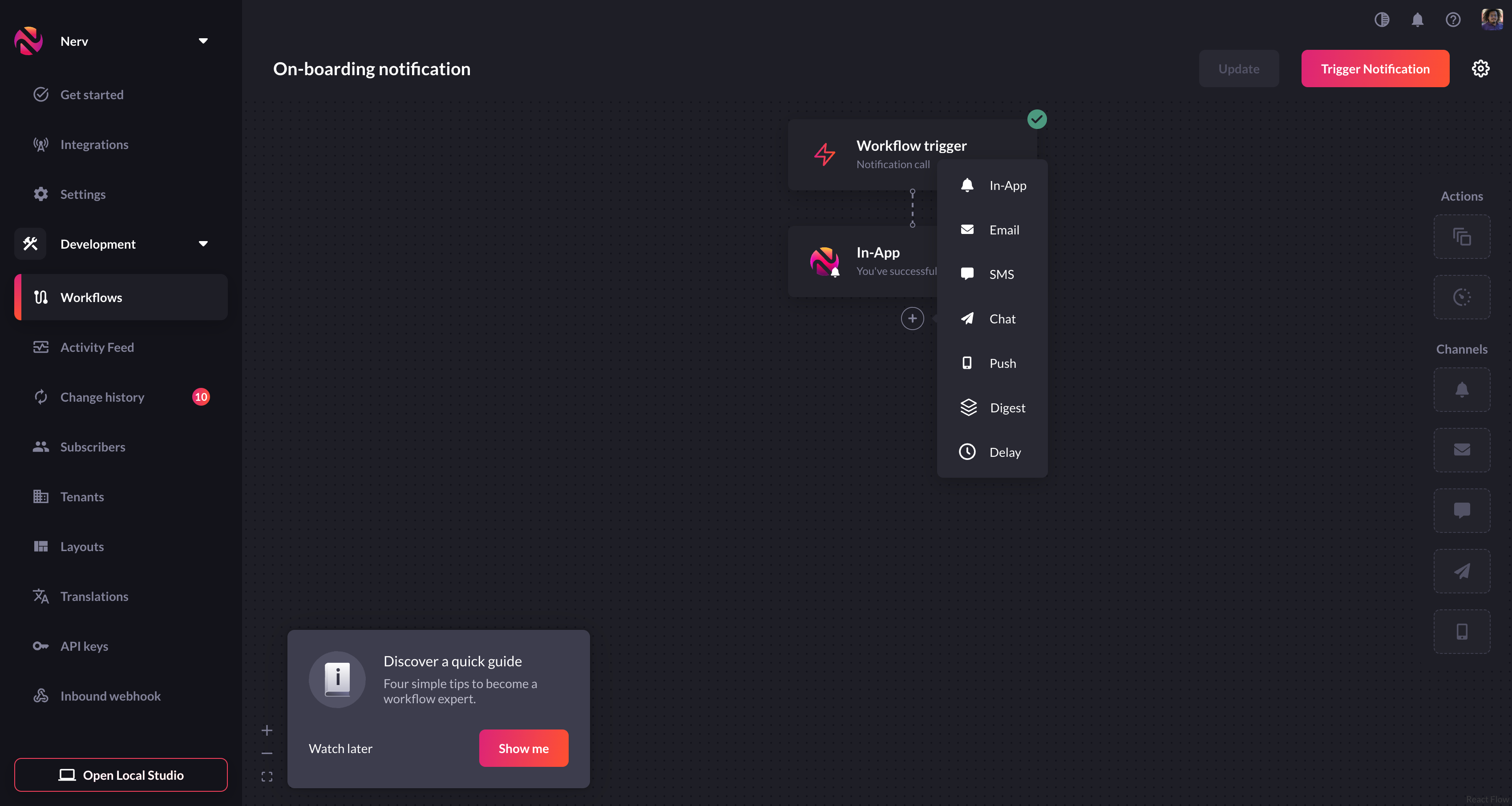Click the Watch later link
Viewport: 1512px width, 806px height.
[x=340, y=749]
